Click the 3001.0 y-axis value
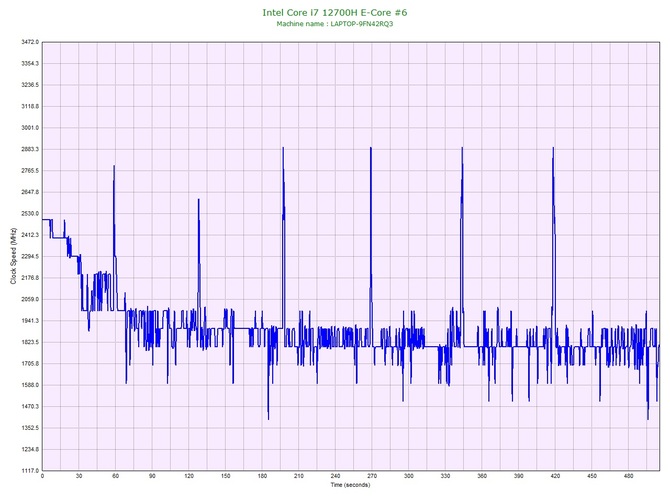The width and height of the screenshot is (670, 502). 30,128
